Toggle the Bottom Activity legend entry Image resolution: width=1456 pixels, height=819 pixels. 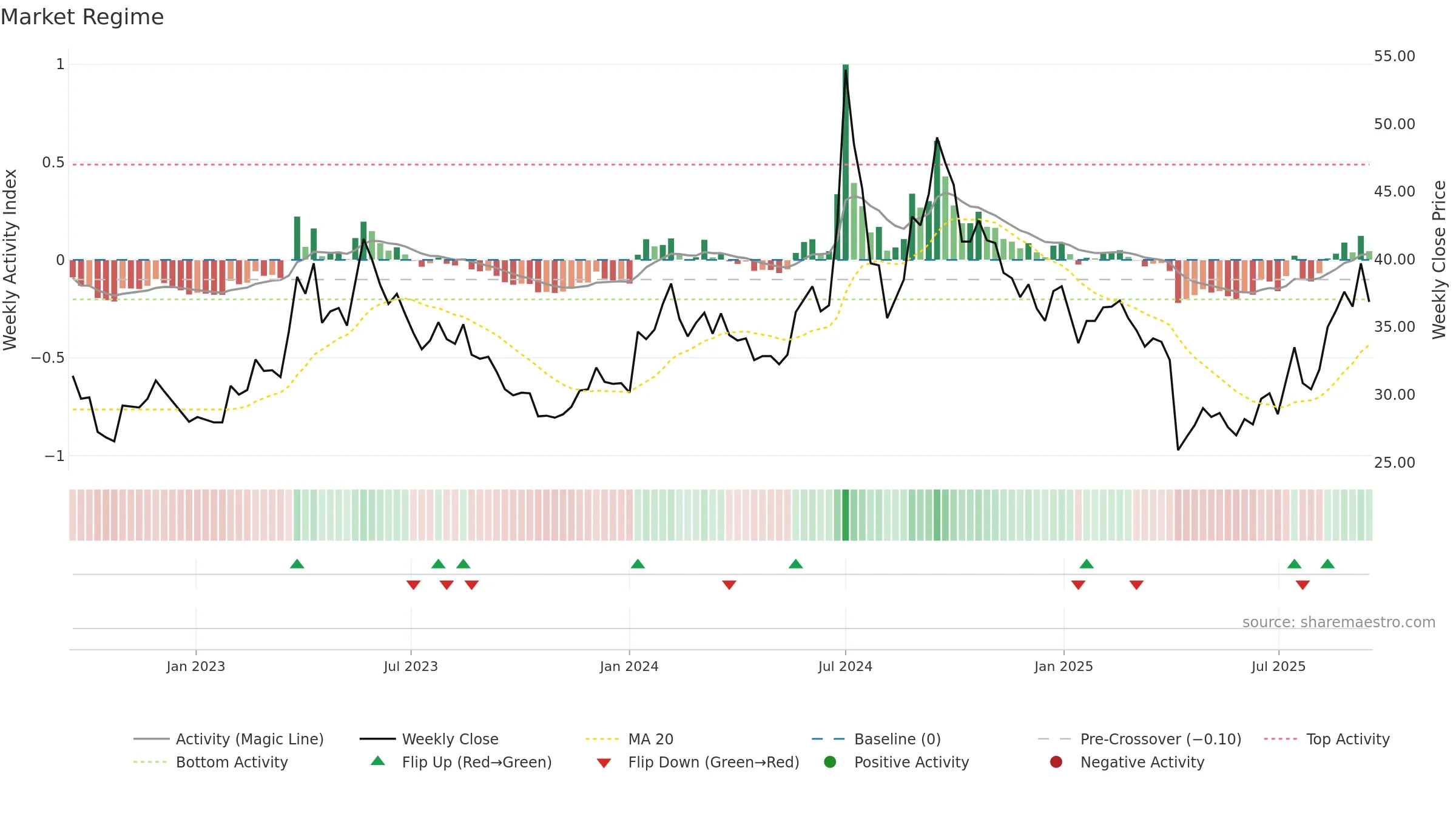click(211, 762)
